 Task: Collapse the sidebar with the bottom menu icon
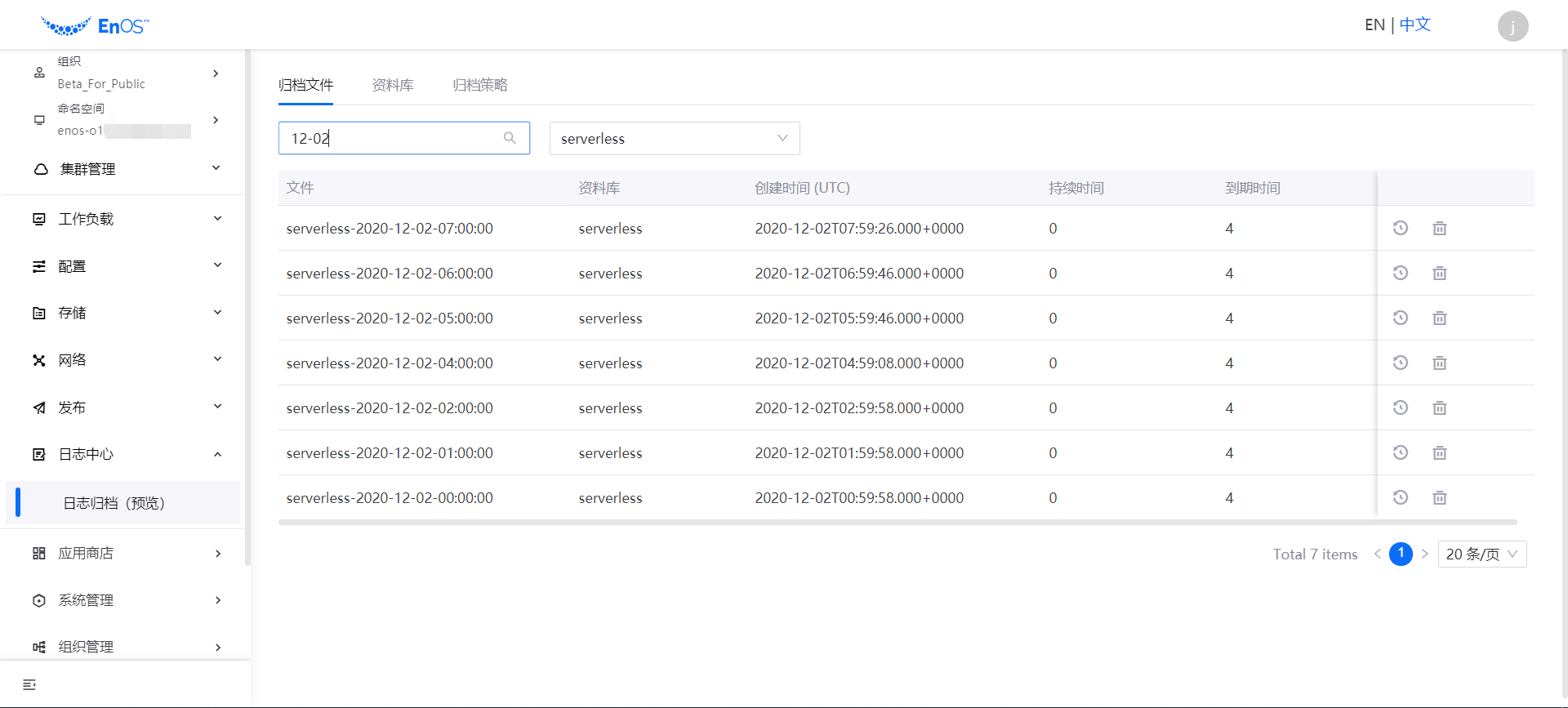tap(29, 684)
